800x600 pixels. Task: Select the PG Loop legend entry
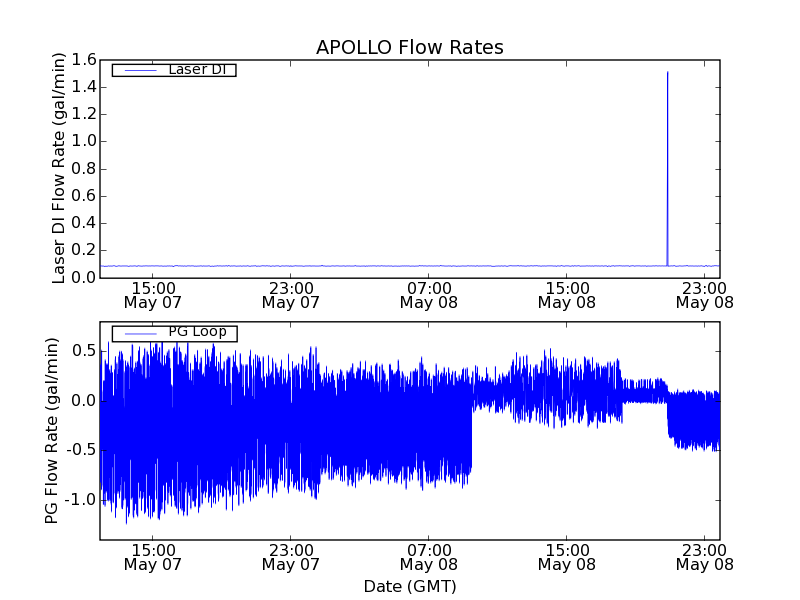(x=196, y=332)
